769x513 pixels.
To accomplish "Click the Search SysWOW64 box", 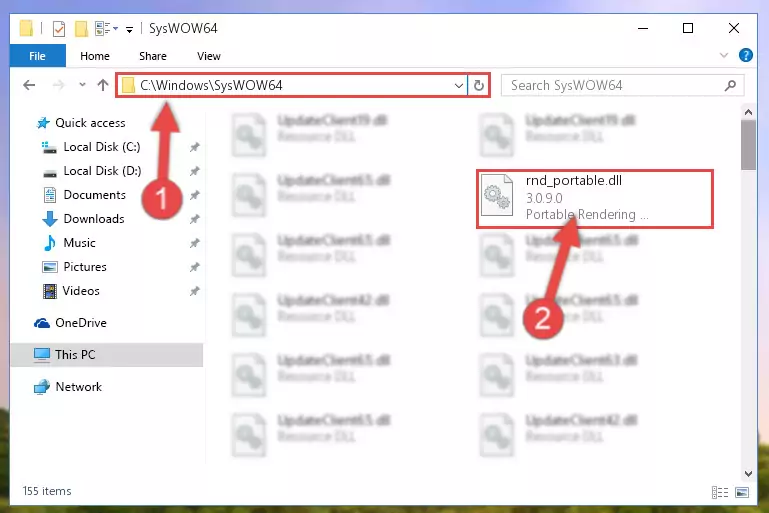I will (x=622, y=85).
